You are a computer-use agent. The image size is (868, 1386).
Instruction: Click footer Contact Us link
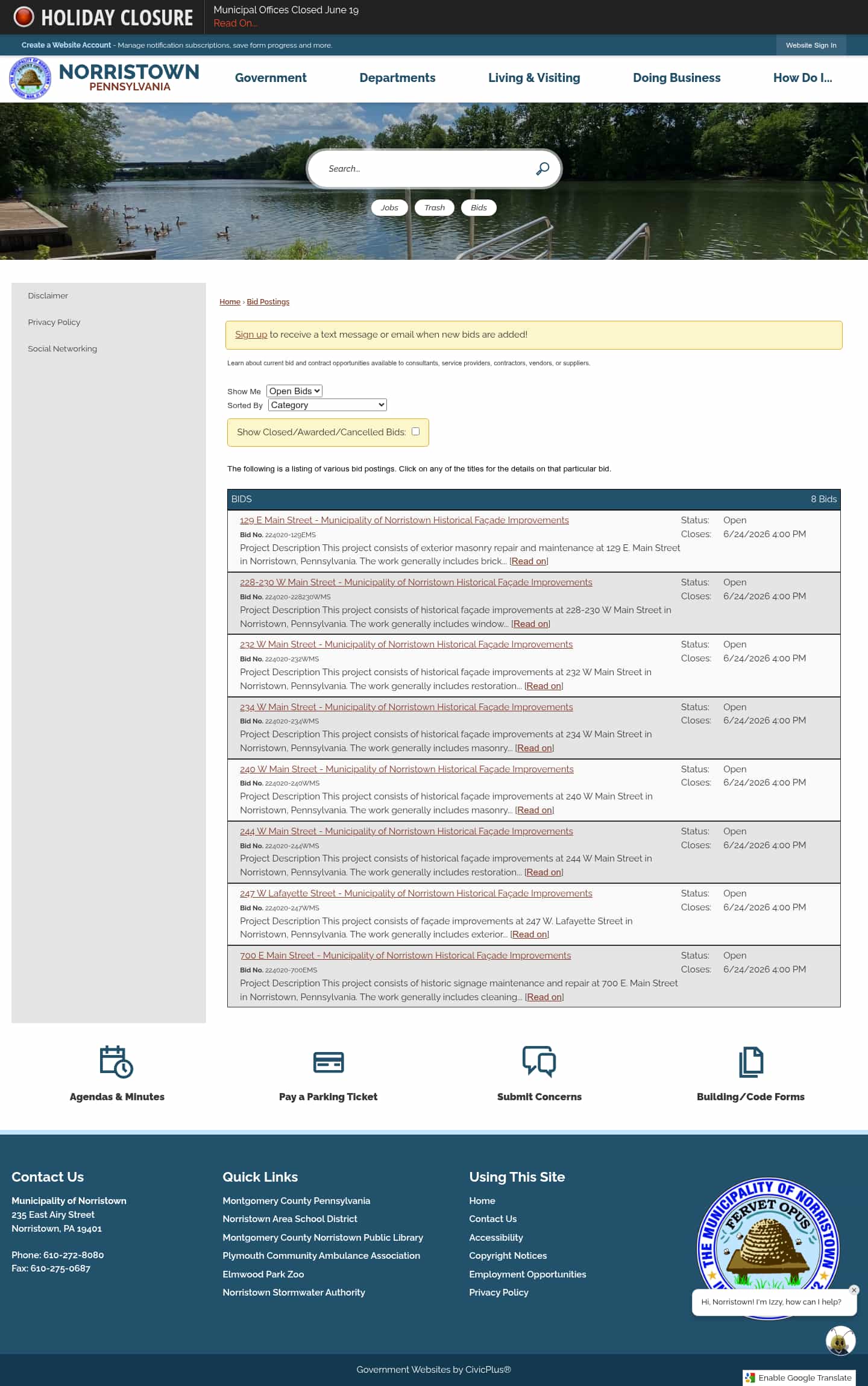click(x=492, y=1218)
